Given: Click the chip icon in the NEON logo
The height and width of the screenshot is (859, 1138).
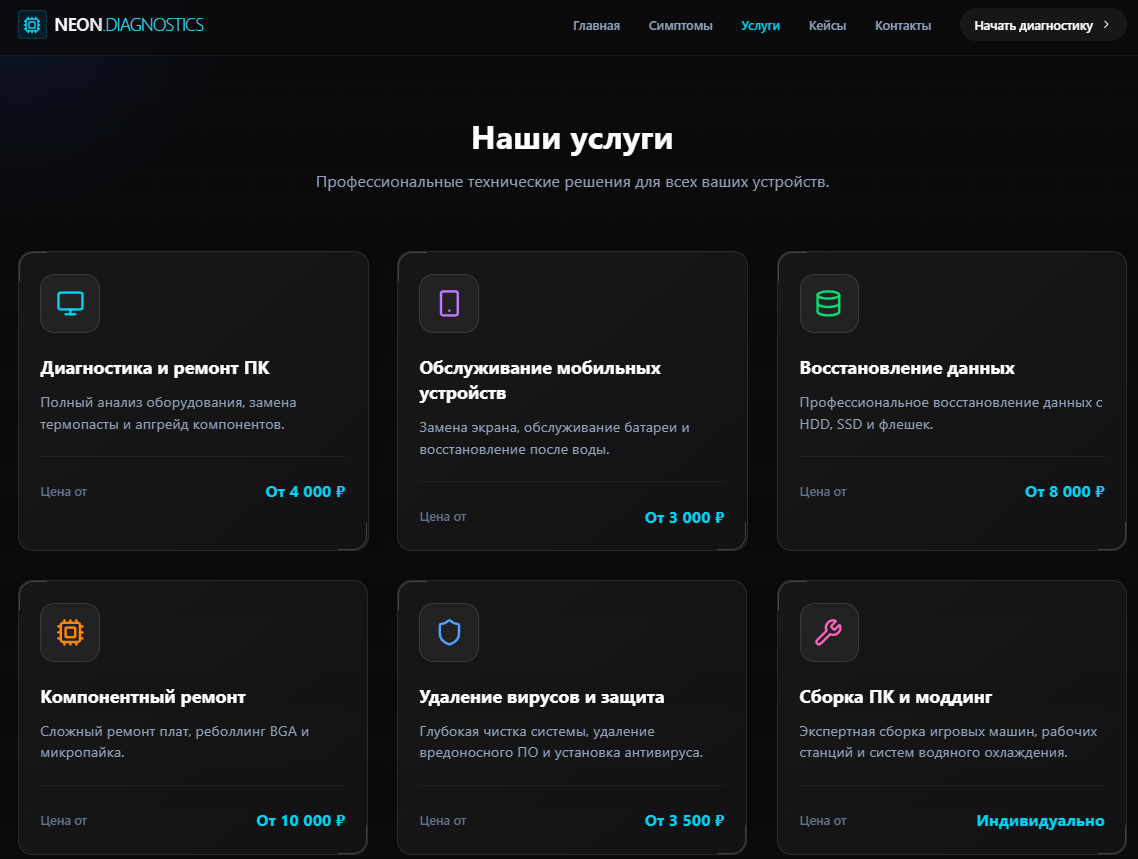Looking at the screenshot, I should pos(32,24).
